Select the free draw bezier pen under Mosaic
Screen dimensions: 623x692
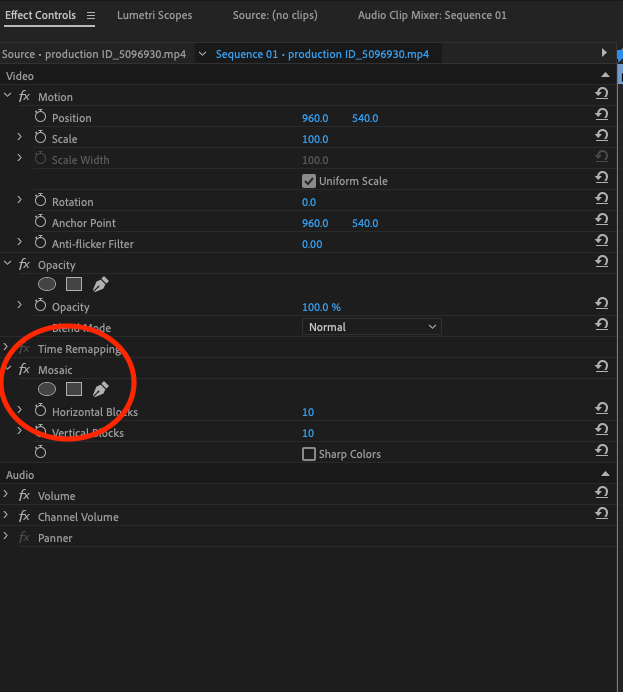[x=100, y=389]
